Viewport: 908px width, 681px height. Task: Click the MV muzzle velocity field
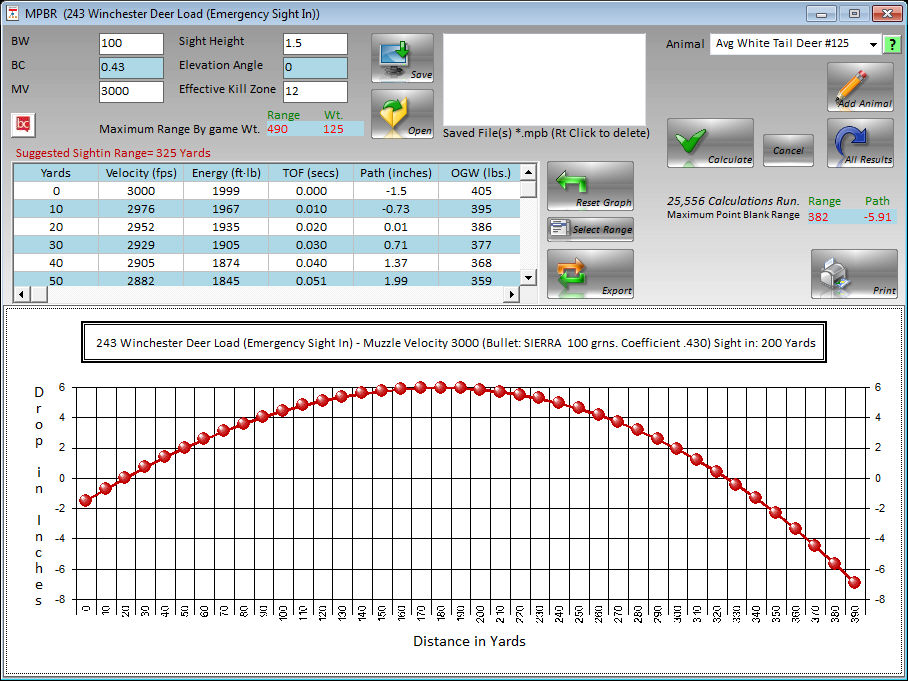coord(131,92)
